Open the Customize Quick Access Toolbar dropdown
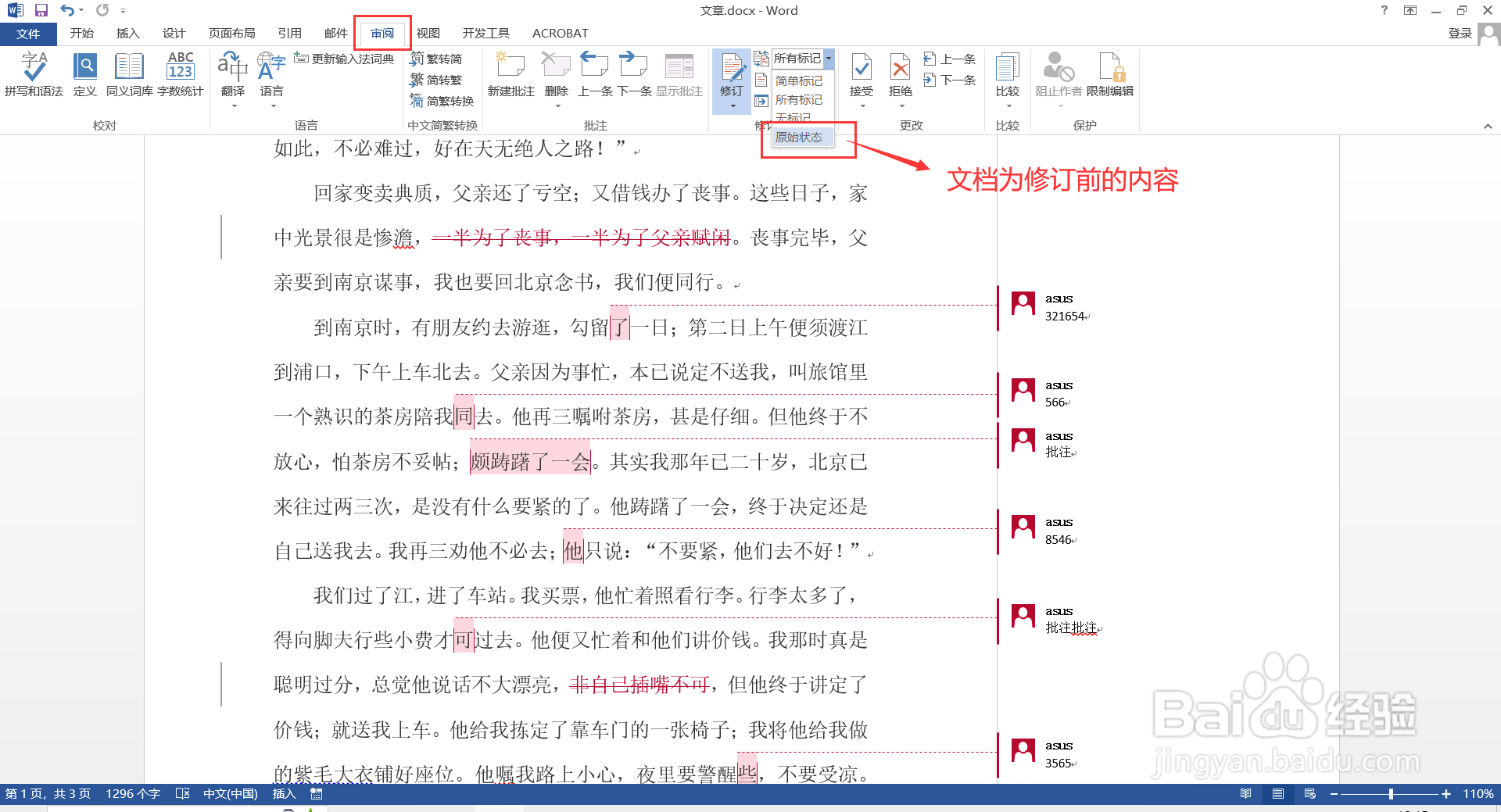 [x=123, y=10]
